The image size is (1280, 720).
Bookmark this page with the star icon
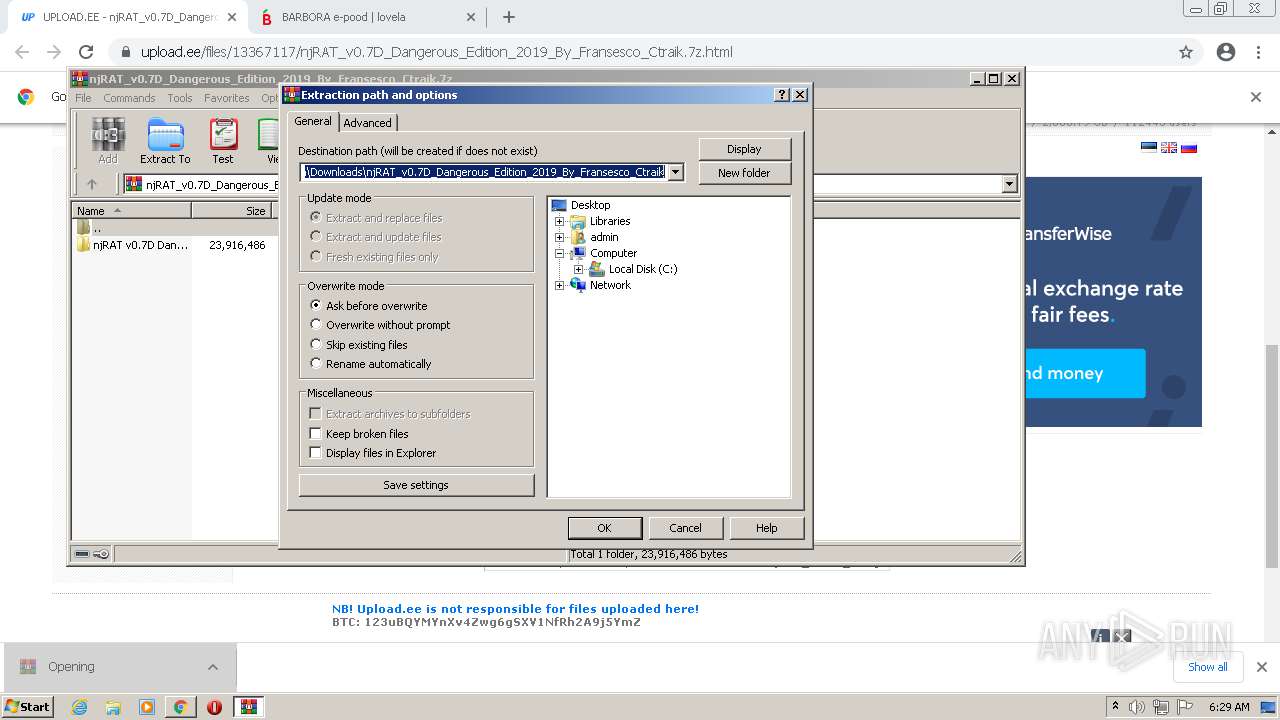coord(1186,52)
